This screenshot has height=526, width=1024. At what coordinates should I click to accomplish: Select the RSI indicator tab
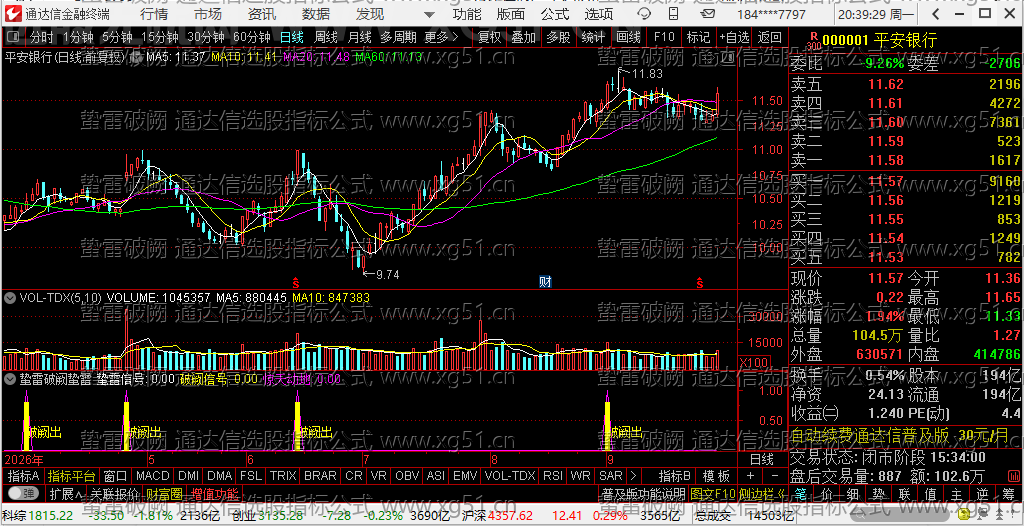[552, 475]
